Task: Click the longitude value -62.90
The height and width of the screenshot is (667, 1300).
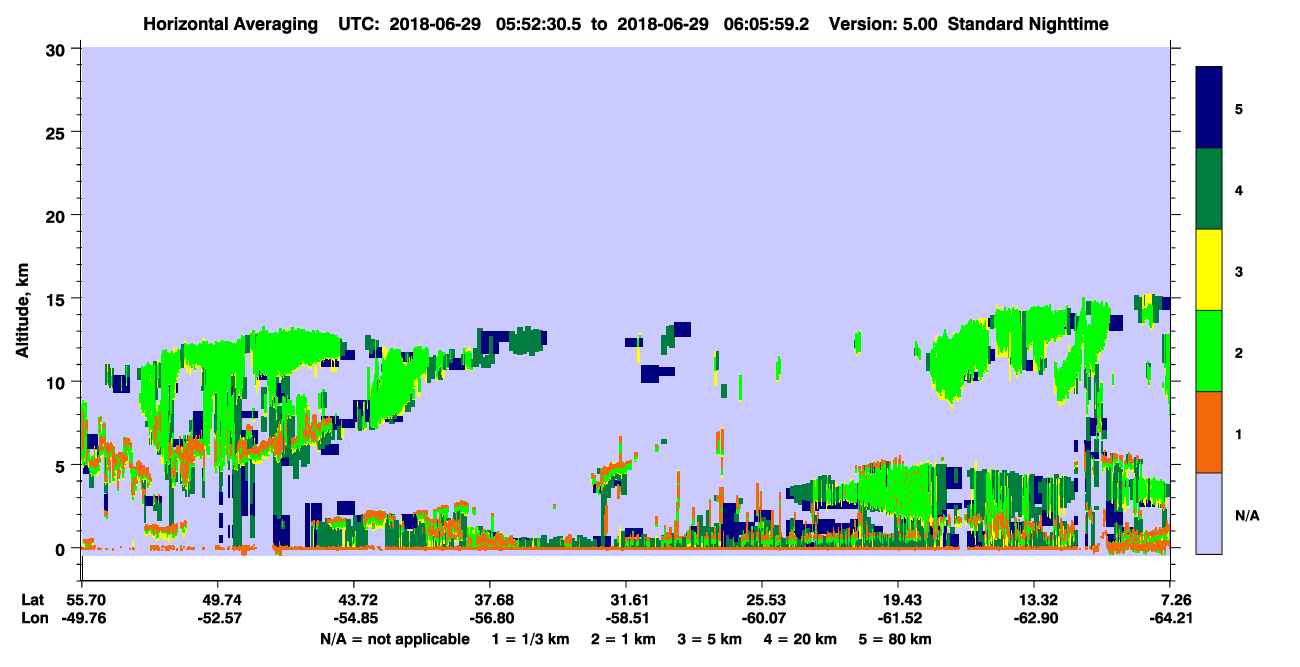Action: (1034, 619)
